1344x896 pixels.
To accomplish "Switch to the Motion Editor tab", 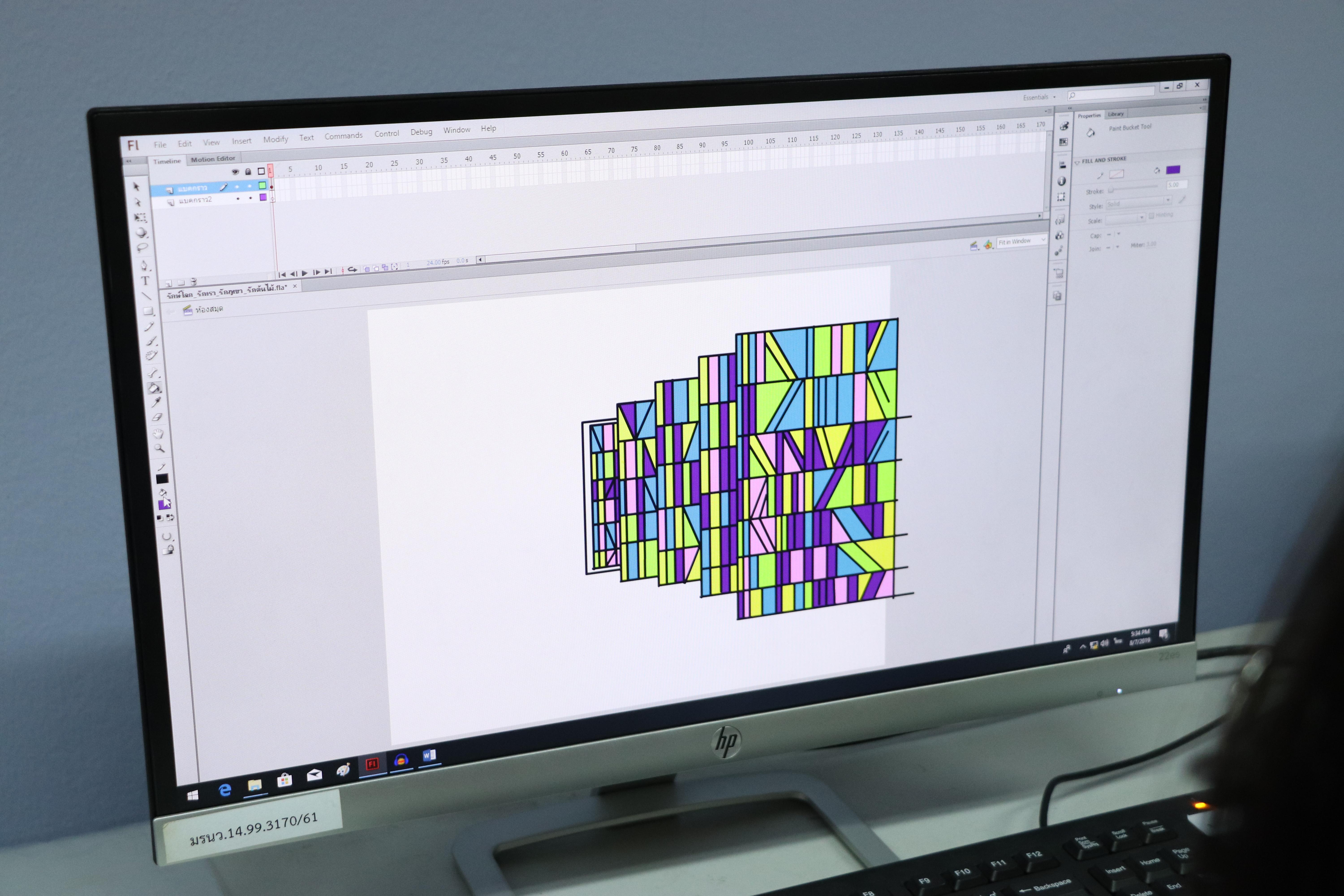I will tap(213, 159).
